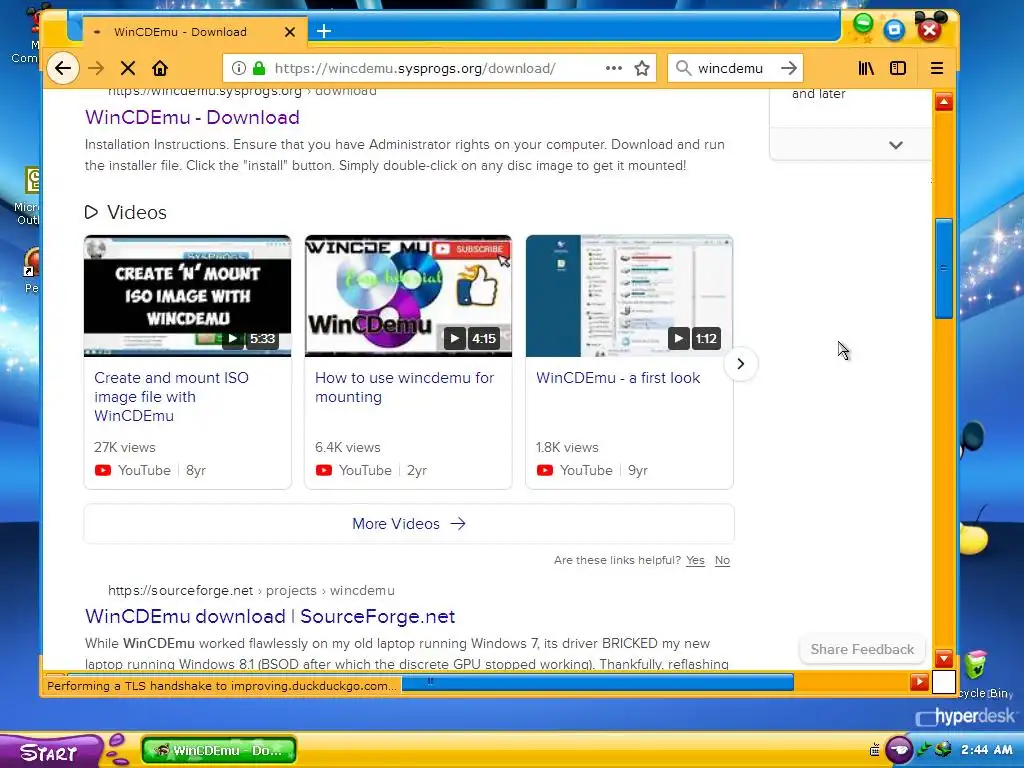This screenshot has width=1024, height=768.
Task: Click the horizontal scrollbar thumb
Action: (x=598, y=682)
